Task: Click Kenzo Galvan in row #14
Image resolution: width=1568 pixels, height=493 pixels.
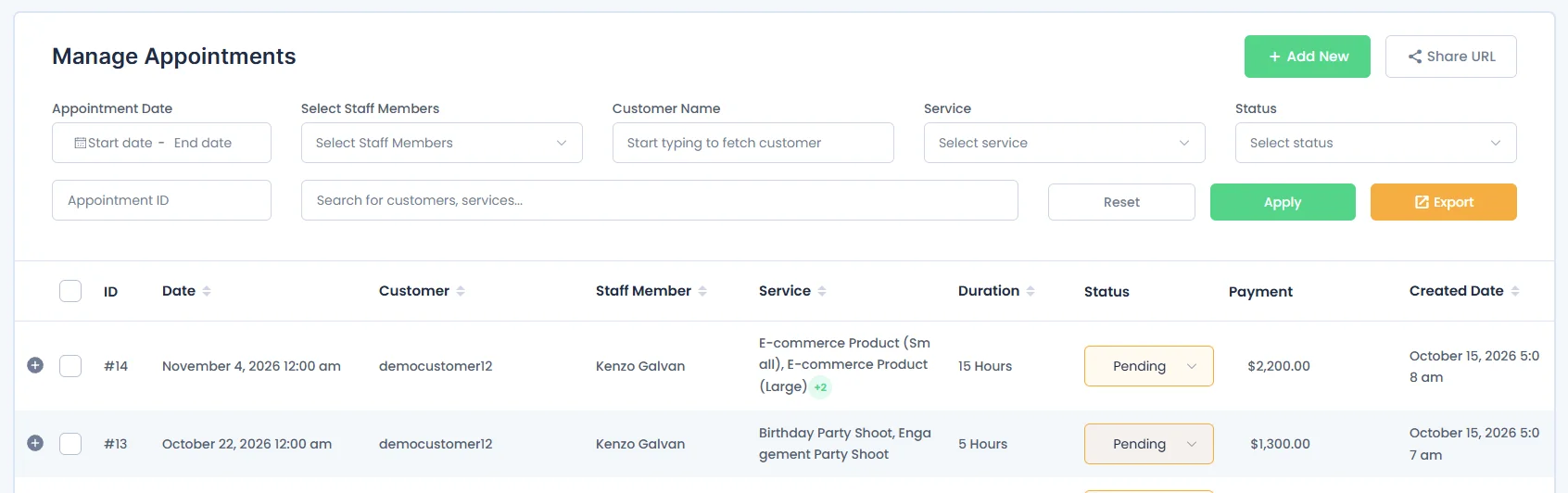Action: (x=640, y=366)
